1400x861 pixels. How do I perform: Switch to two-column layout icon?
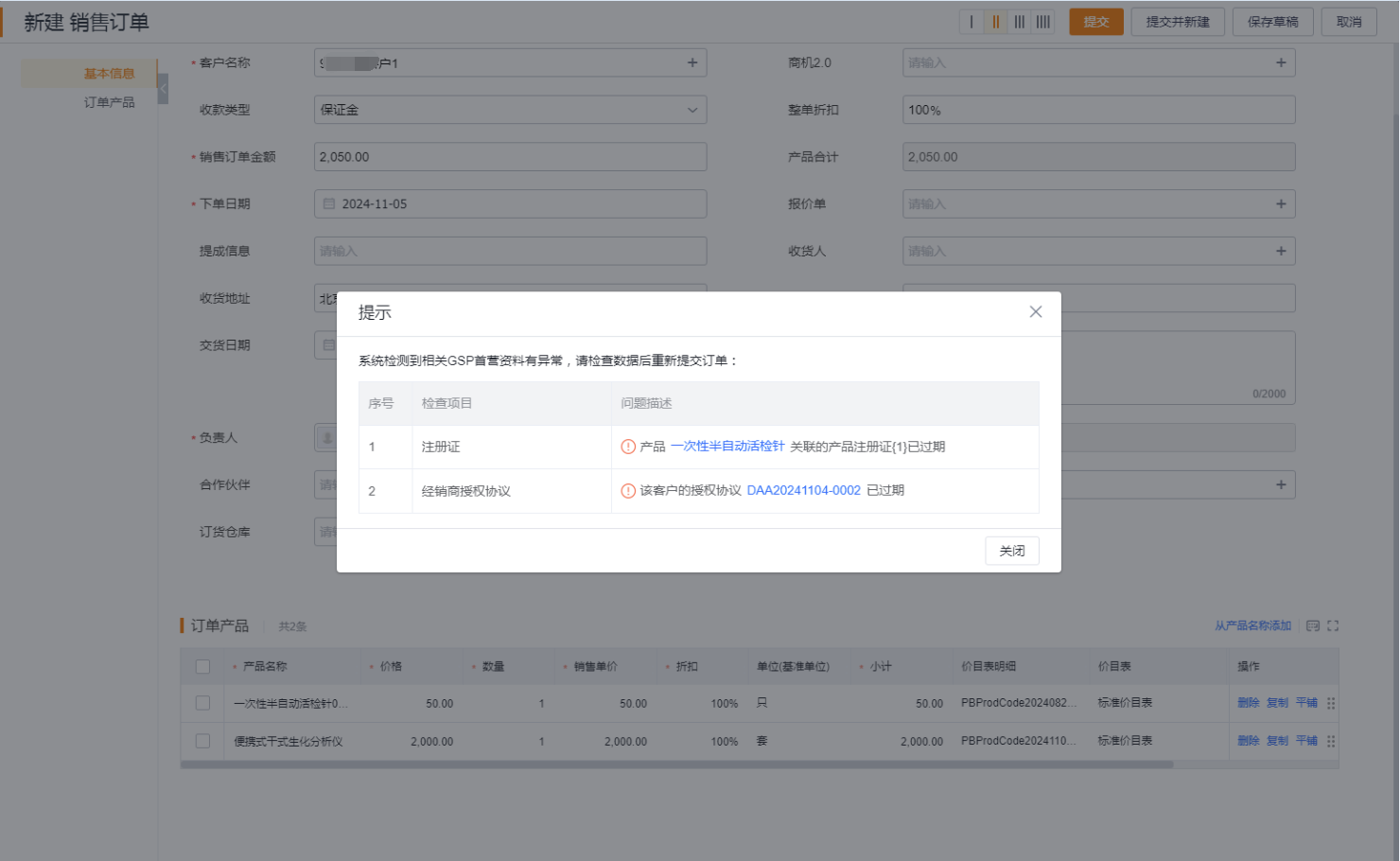(x=995, y=22)
